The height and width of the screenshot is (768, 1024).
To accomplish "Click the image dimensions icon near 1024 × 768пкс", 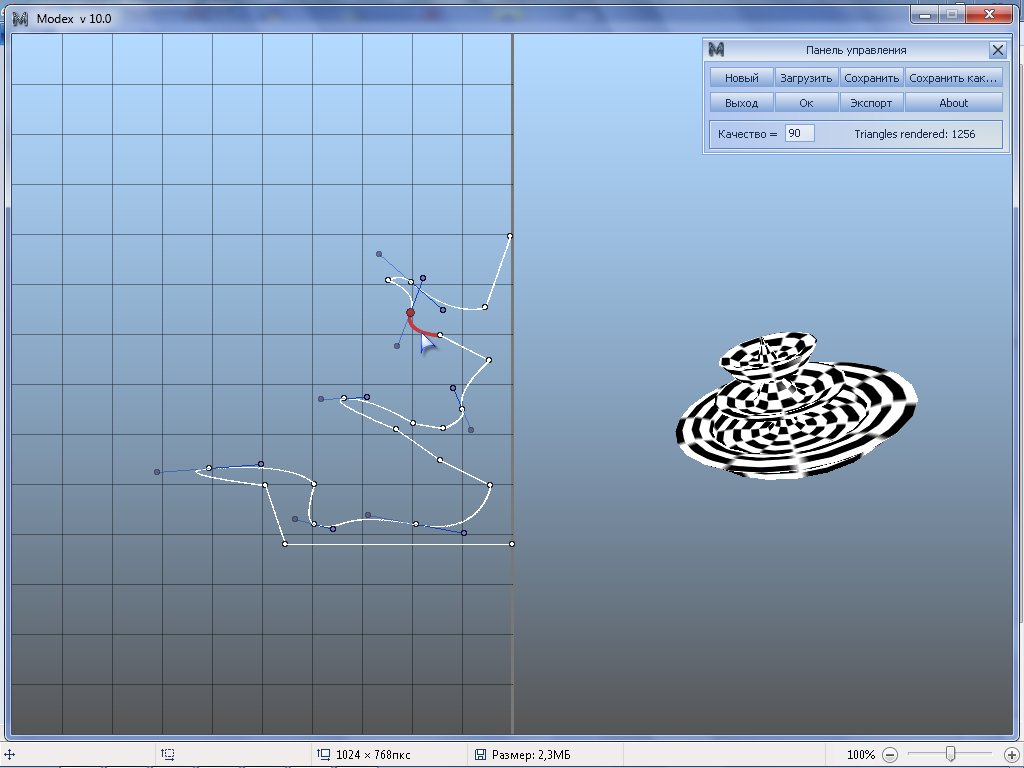I will 323,754.
